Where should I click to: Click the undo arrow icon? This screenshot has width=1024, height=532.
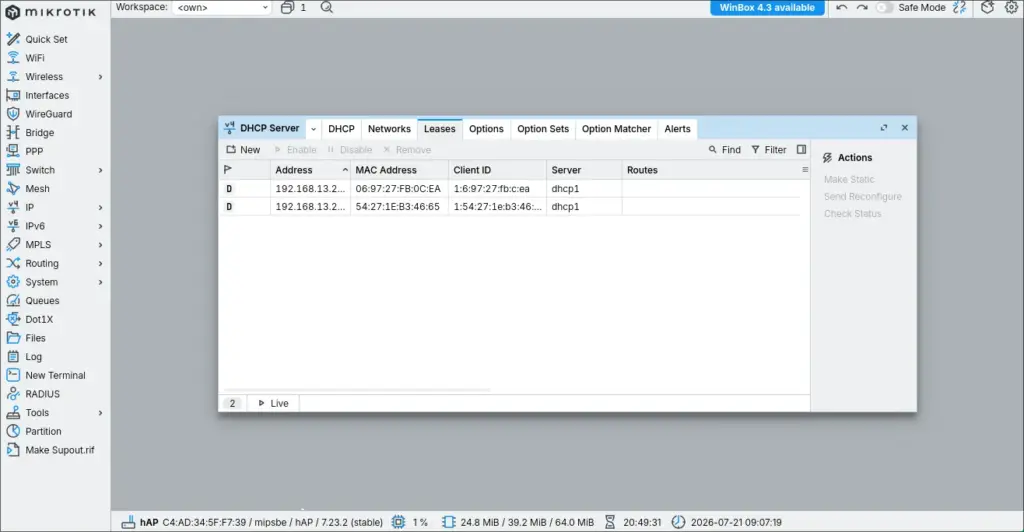pyautogui.click(x=842, y=8)
